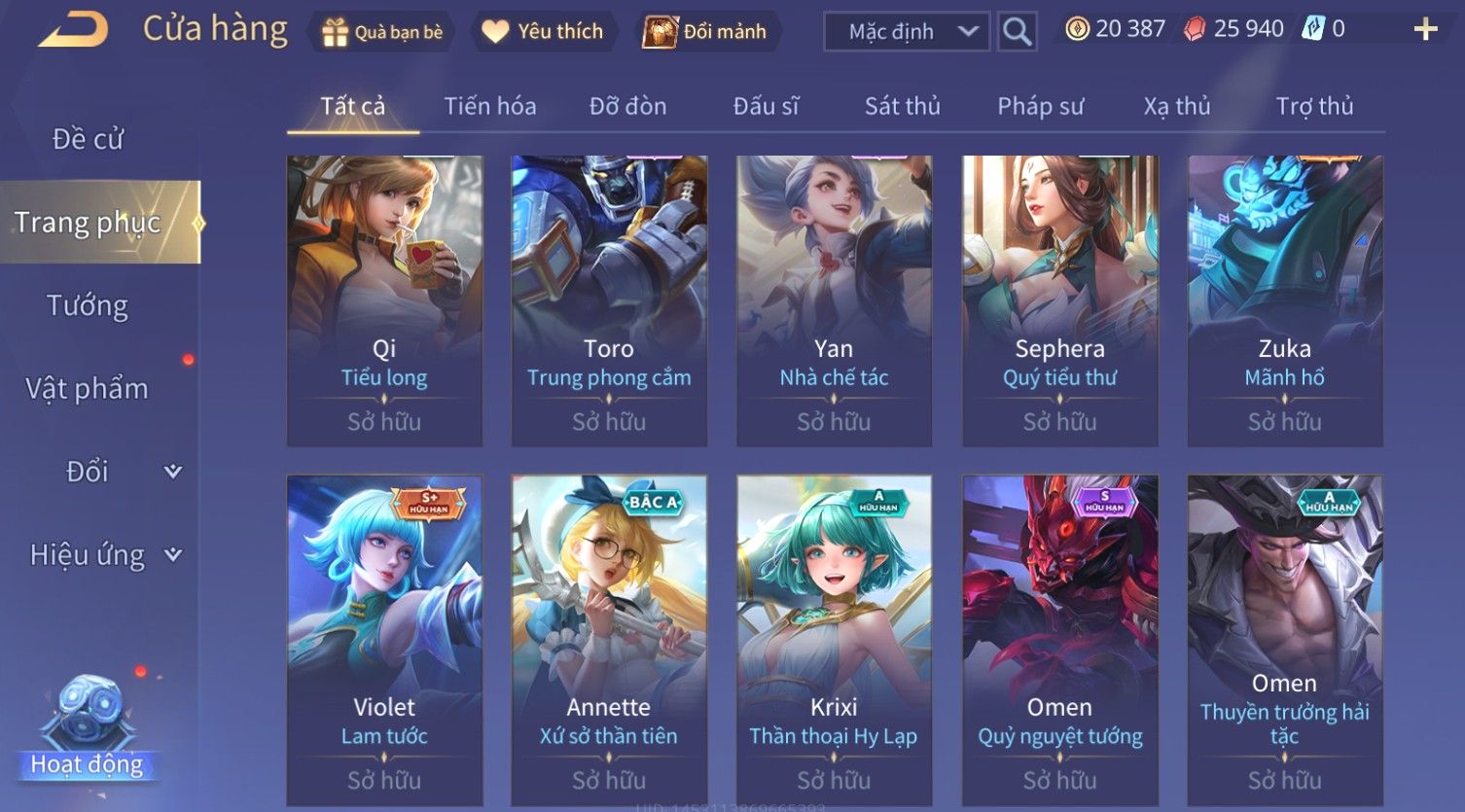
Task: Tap the plus icon to add currency
Action: 1425,29
